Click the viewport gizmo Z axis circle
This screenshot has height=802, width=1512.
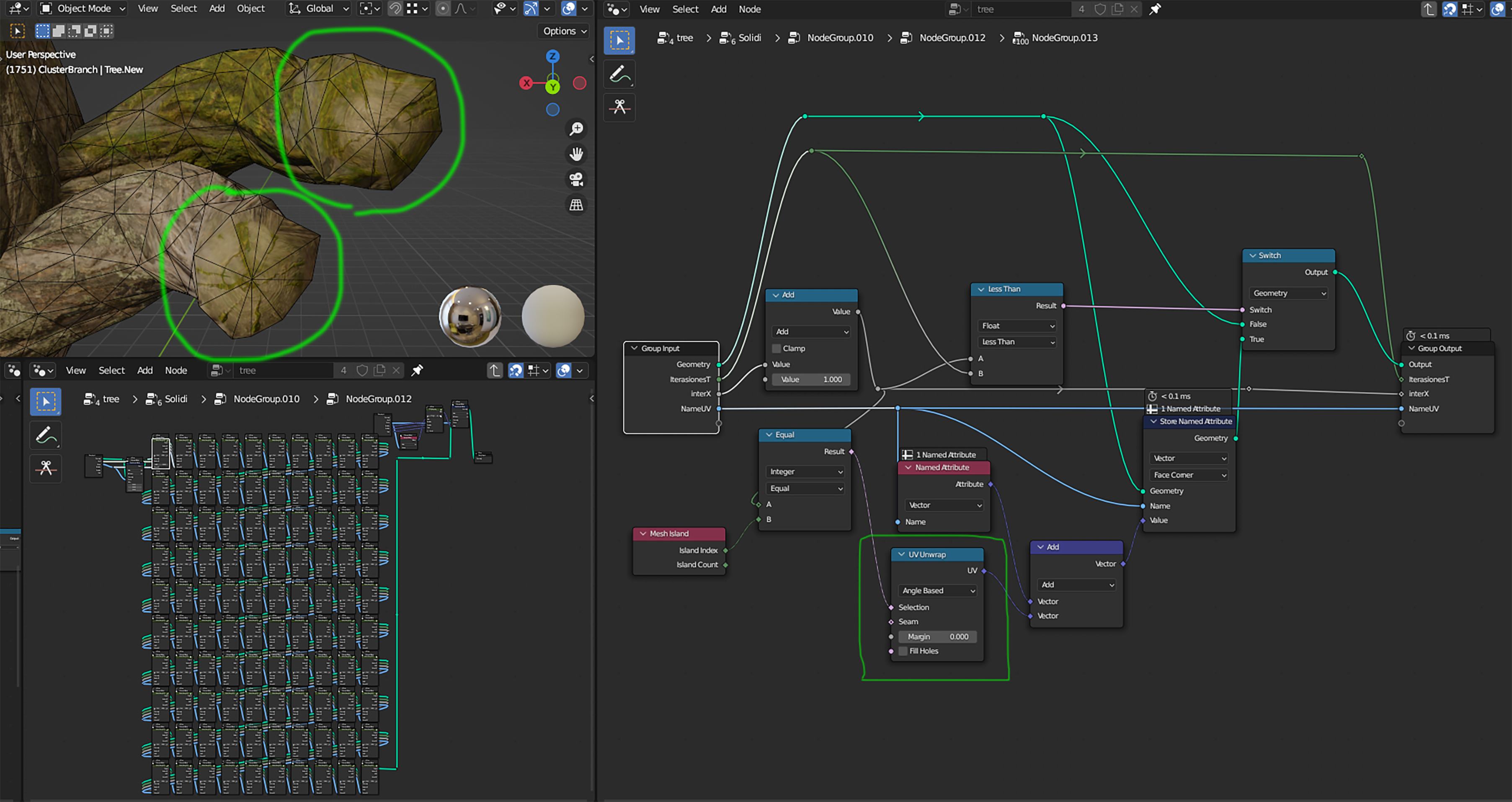pos(552,57)
